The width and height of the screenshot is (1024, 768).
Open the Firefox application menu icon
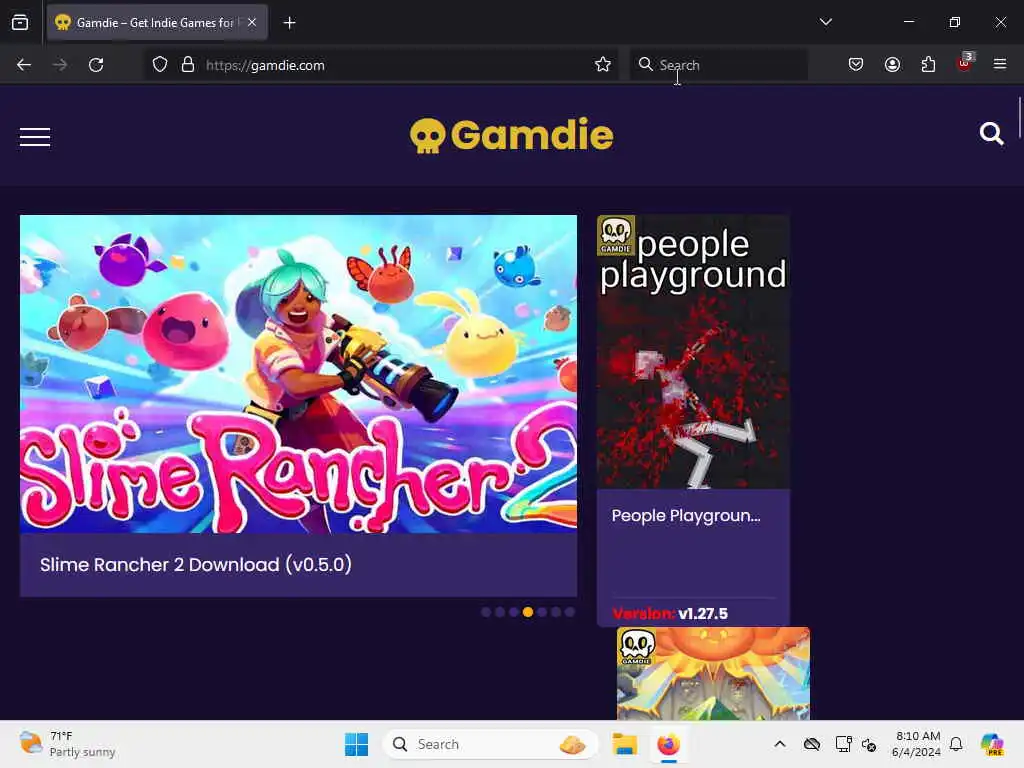point(1000,64)
